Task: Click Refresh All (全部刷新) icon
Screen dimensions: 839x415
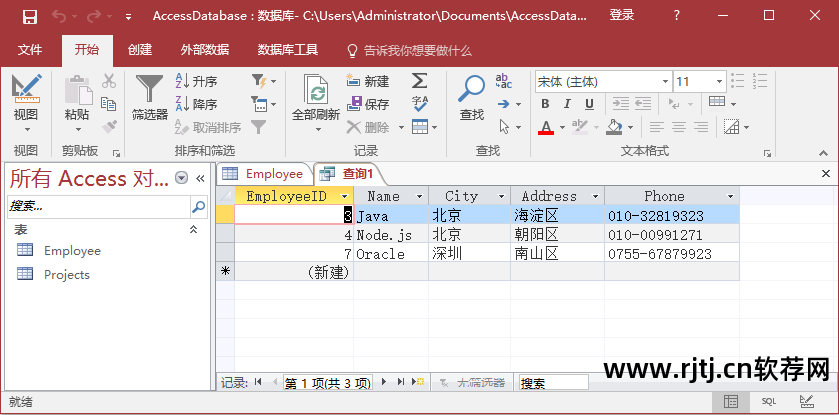Action: click(x=316, y=89)
